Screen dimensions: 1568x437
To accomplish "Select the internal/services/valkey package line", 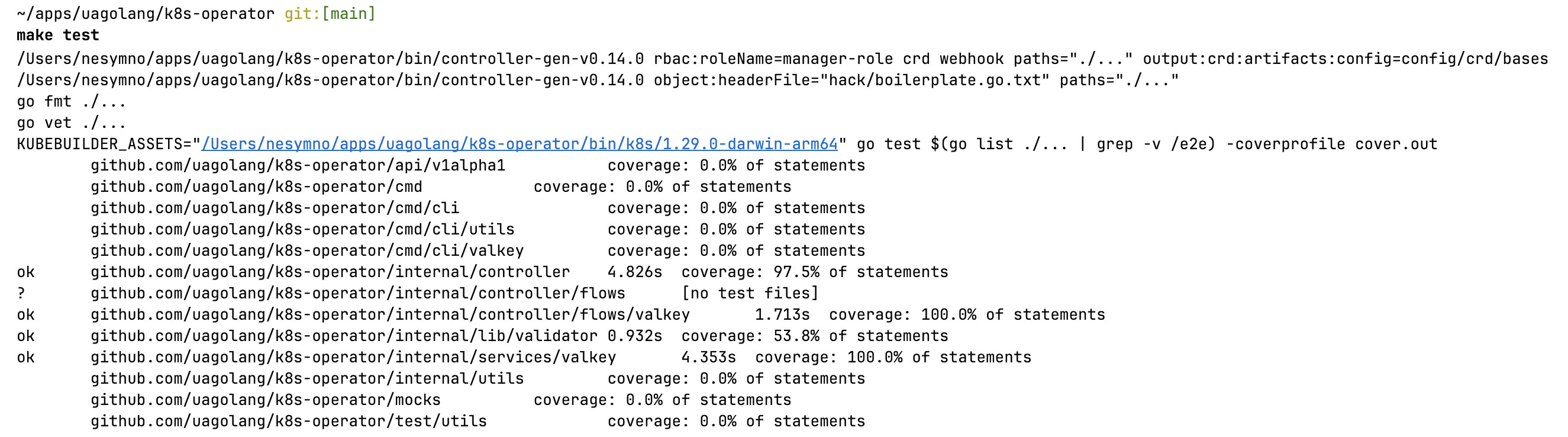I will click(x=524, y=358).
